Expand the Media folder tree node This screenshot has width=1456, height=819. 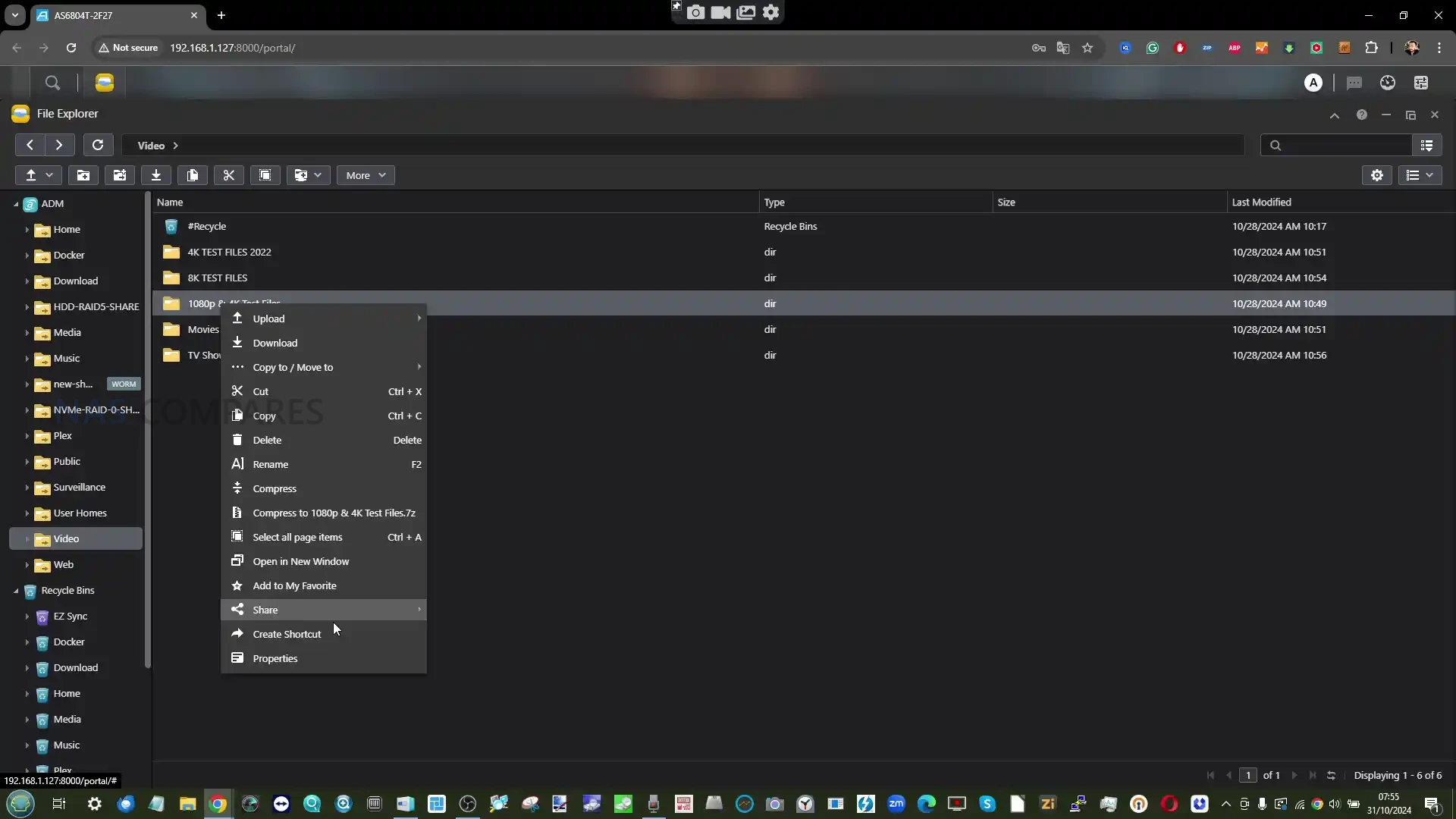pyautogui.click(x=27, y=333)
